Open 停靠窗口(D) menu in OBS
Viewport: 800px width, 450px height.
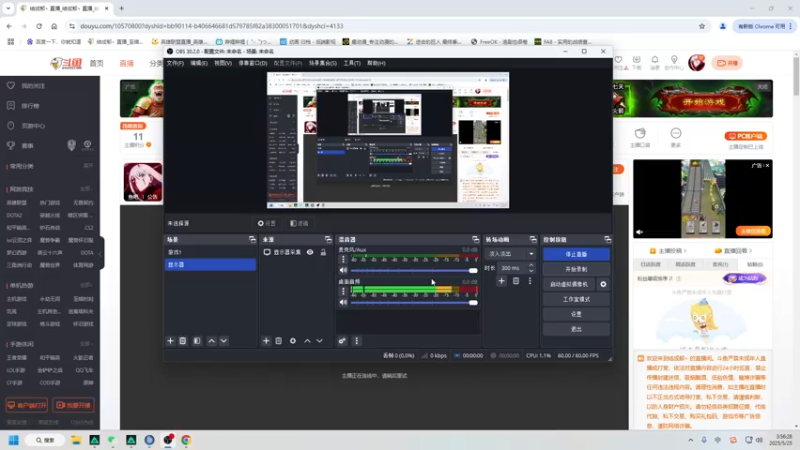click(x=253, y=63)
